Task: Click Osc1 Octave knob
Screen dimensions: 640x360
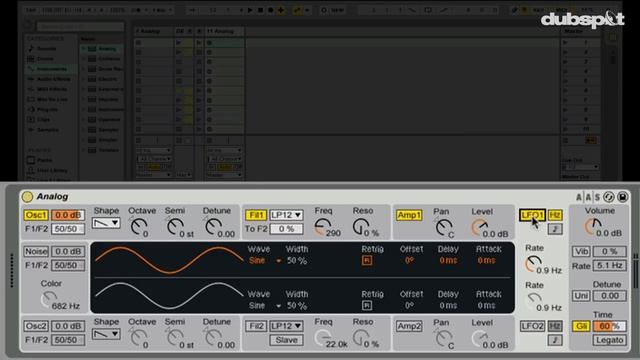Action: click(139, 226)
